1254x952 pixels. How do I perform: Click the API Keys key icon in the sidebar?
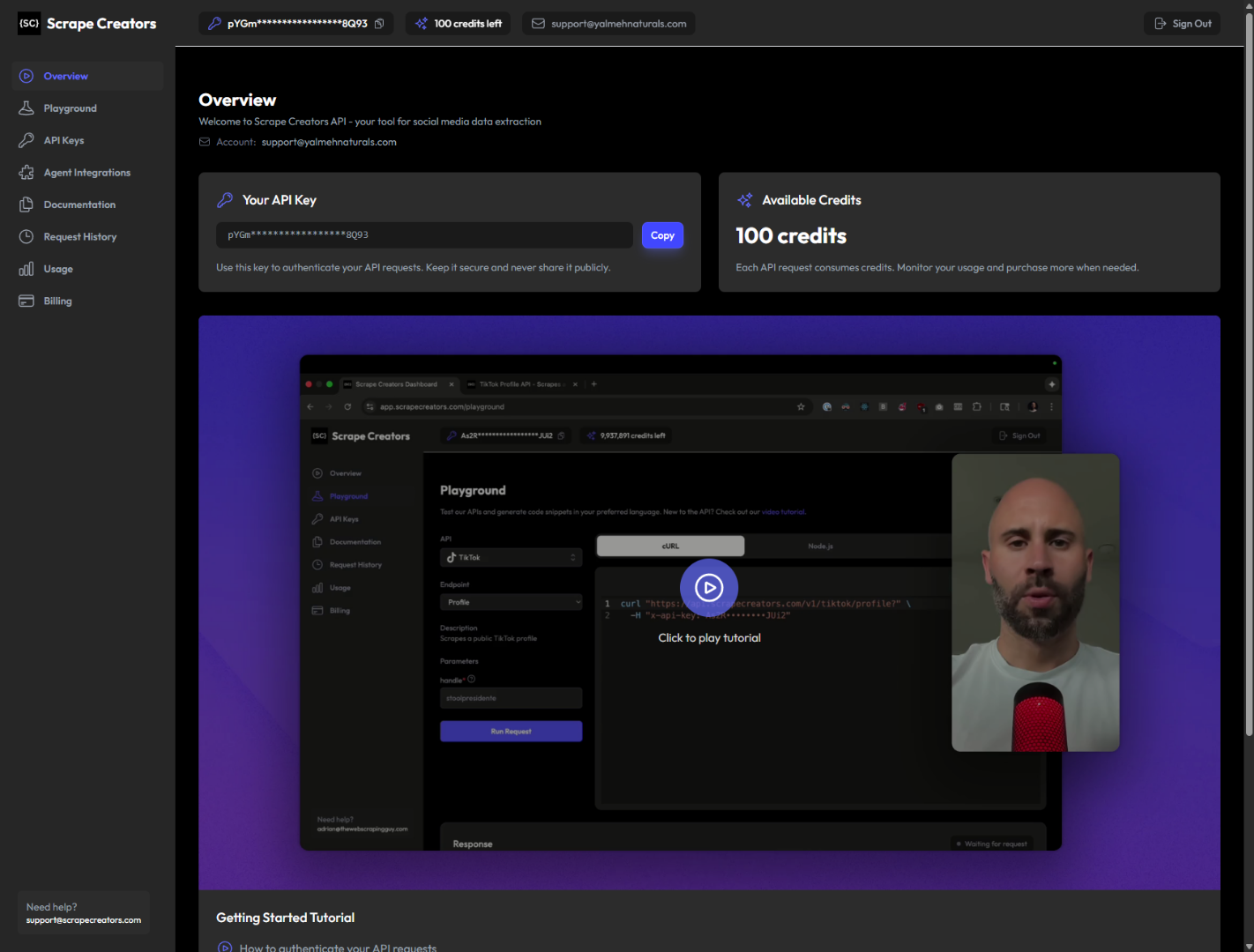(x=26, y=140)
